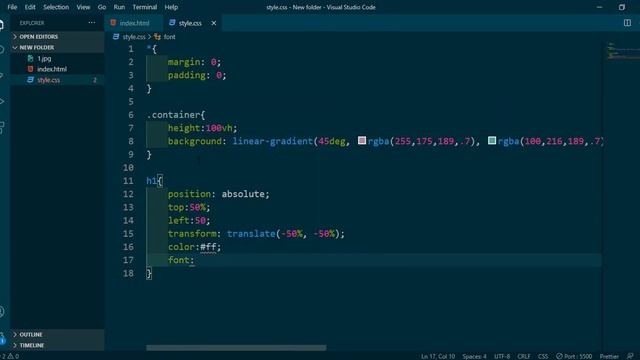Change end of line sequence CRLF
The width and height of the screenshot is (640, 360).
point(524,356)
